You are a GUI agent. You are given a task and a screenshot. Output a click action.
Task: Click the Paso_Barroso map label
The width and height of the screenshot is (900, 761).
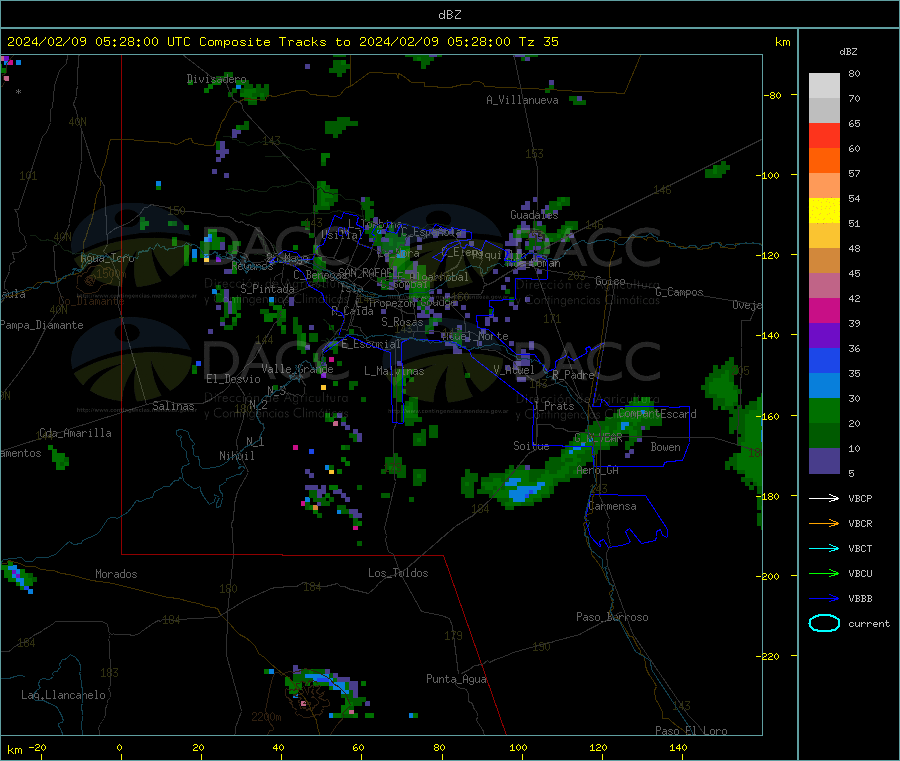(612, 618)
